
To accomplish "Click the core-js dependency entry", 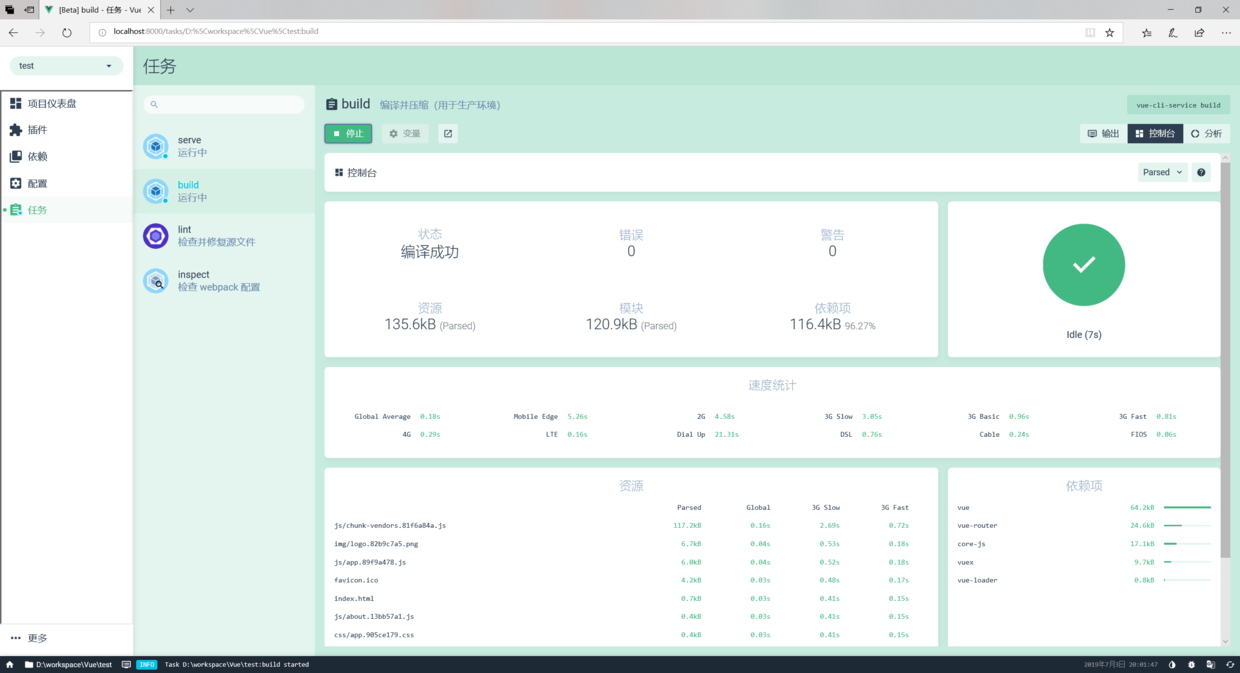I will click(x=1084, y=544).
